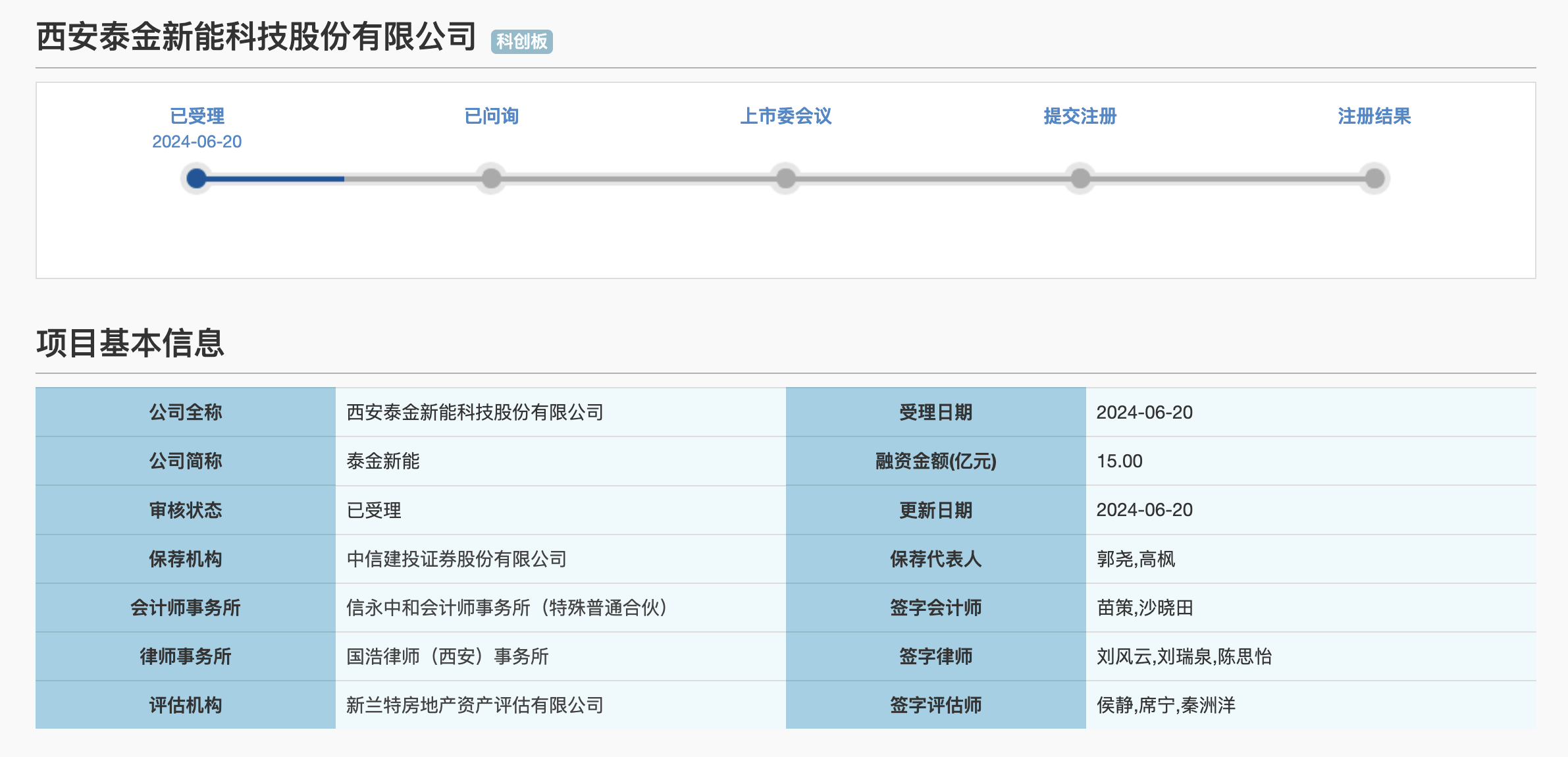This screenshot has width=1568, height=757.
Task: Select the gray 注册结果 timeline dot
Action: [x=1374, y=178]
